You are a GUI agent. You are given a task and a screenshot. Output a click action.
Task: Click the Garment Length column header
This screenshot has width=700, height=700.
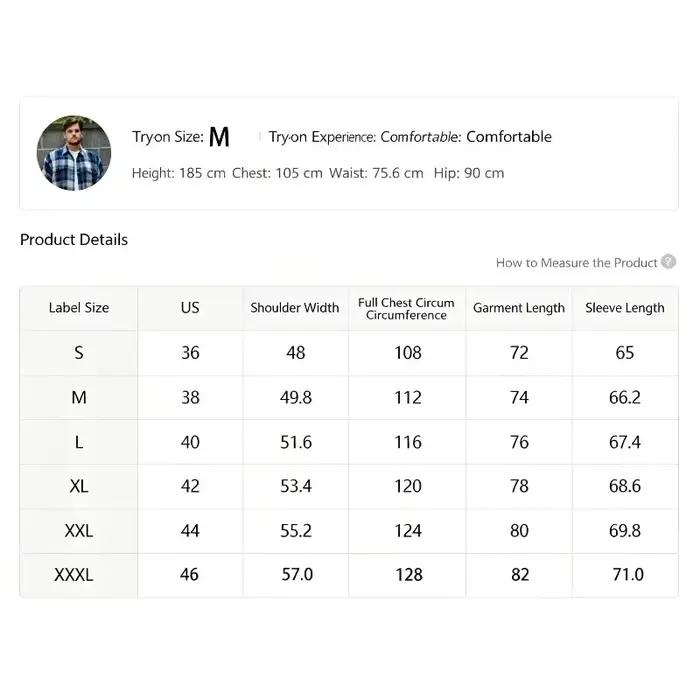[519, 308]
